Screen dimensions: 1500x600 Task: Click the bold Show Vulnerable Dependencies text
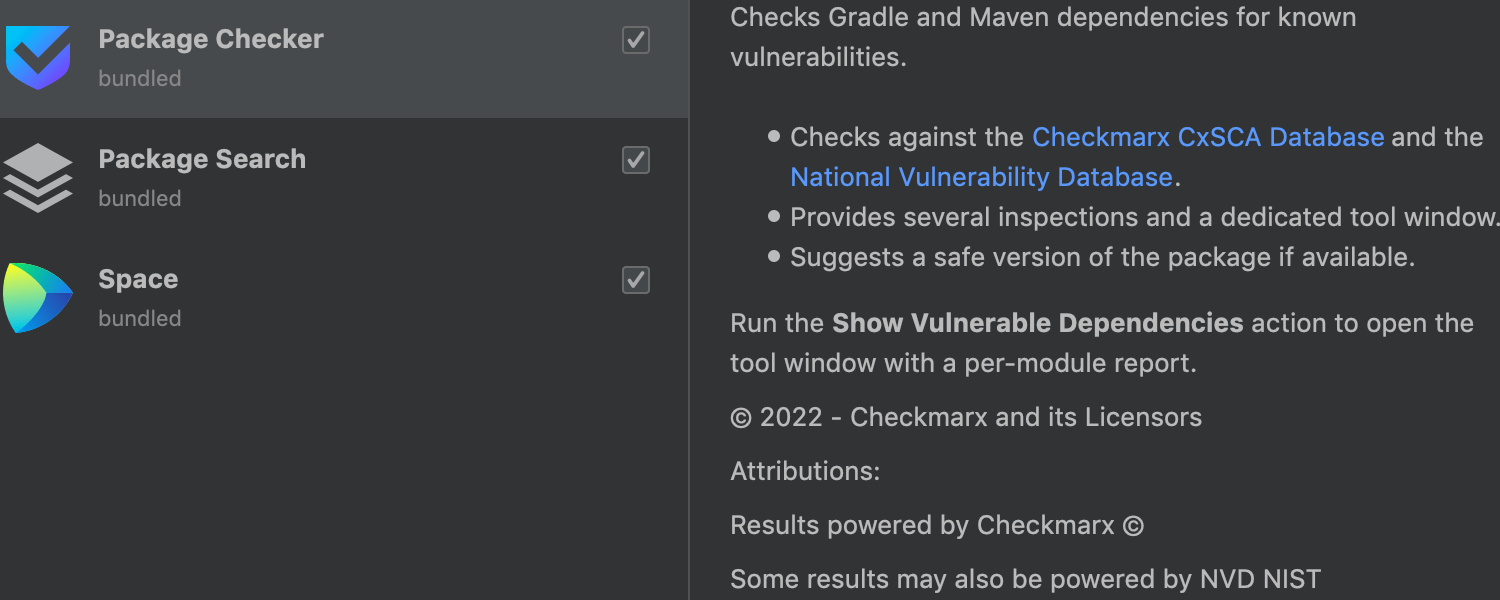[x=1037, y=323]
